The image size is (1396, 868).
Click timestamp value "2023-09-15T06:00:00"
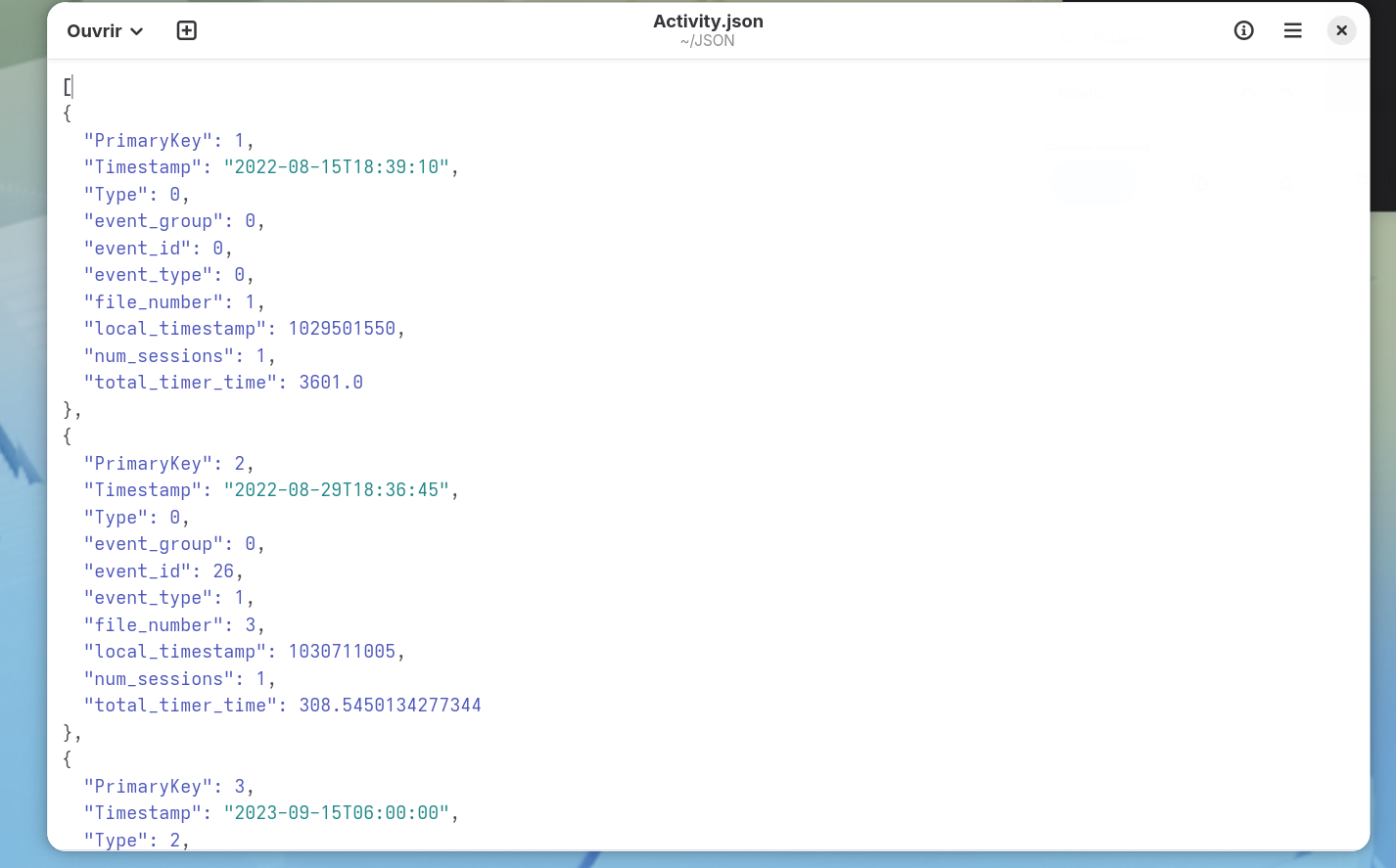[x=337, y=813]
